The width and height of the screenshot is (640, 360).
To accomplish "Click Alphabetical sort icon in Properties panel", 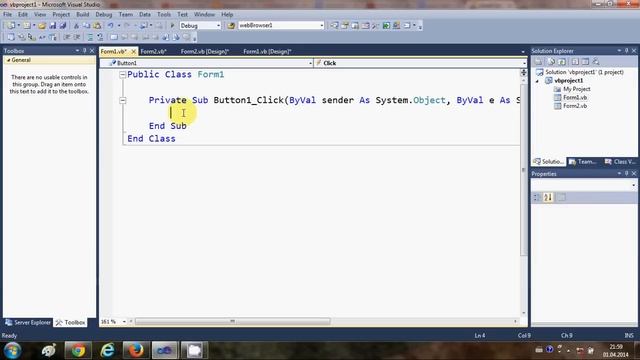I will [548, 198].
